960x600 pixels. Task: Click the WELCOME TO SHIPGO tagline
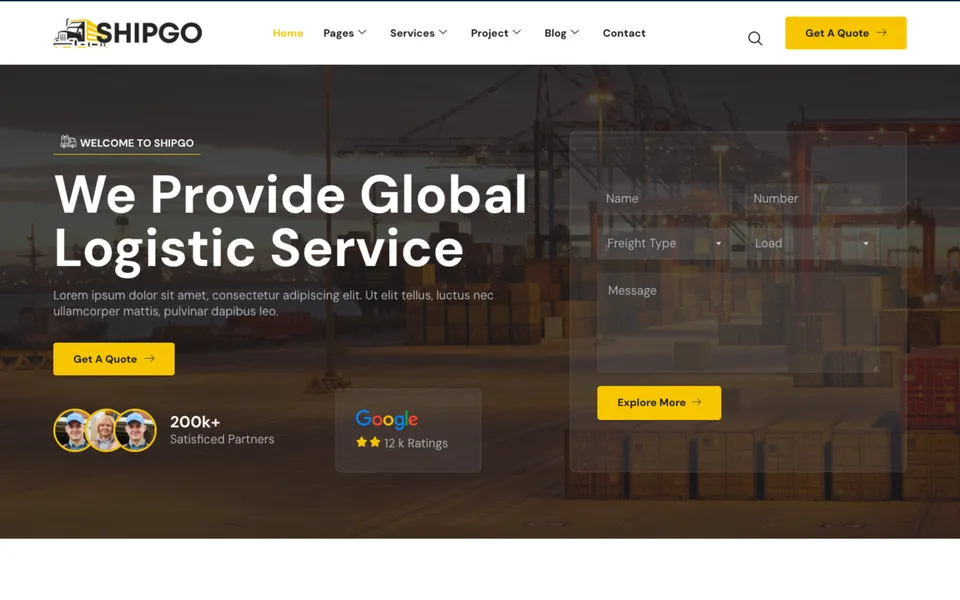[x=137, y=143]
